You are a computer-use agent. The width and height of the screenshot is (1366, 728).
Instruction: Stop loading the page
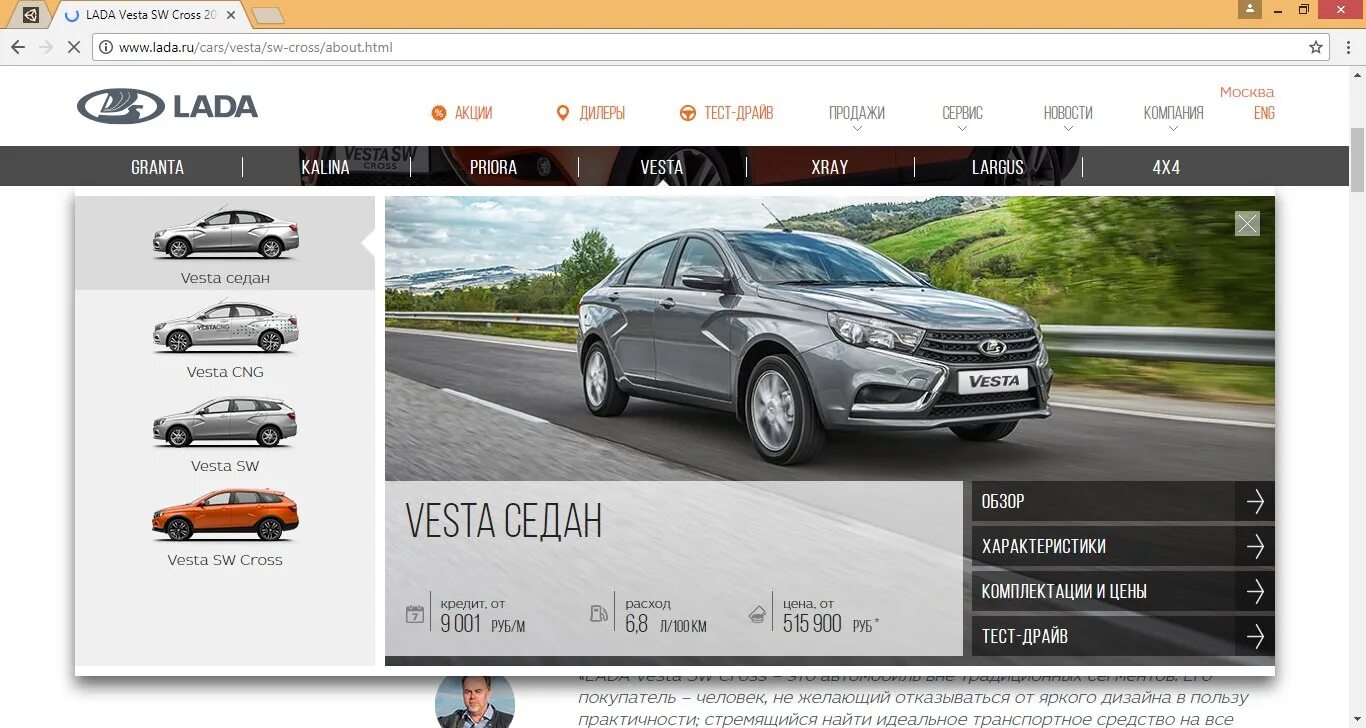73,47
